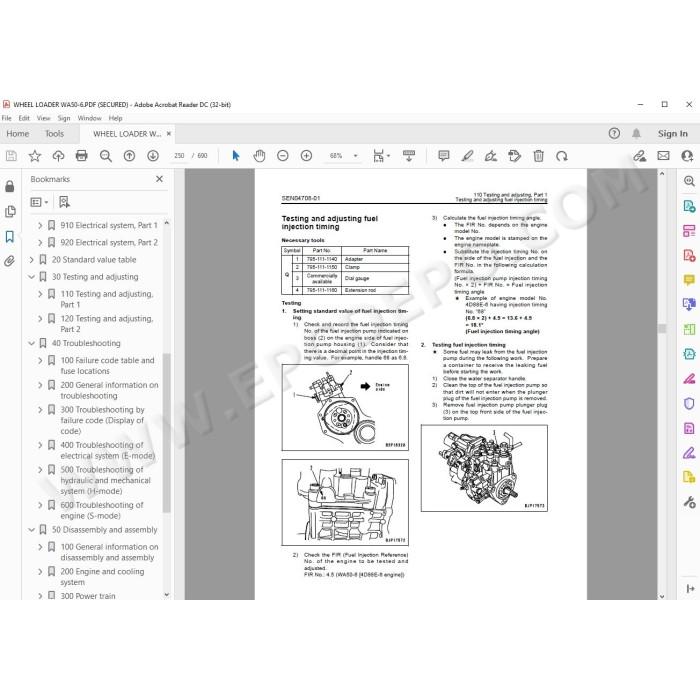Add the document to starred favorites
The height and width of the screenshot is (700, 700).
(34, 156)
